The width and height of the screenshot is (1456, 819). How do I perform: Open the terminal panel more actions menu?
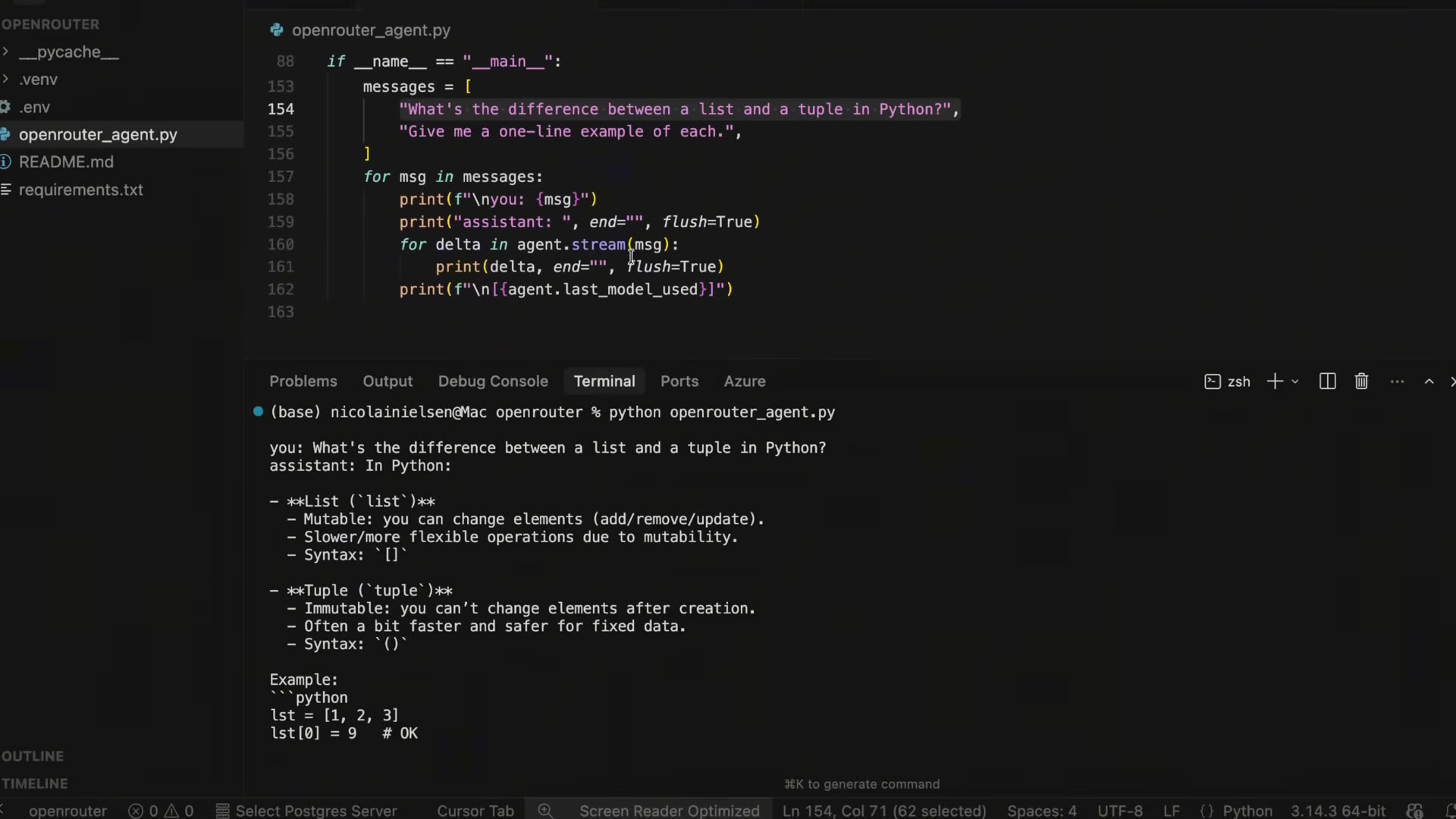pyautogui.click(x=1397, y=381)
